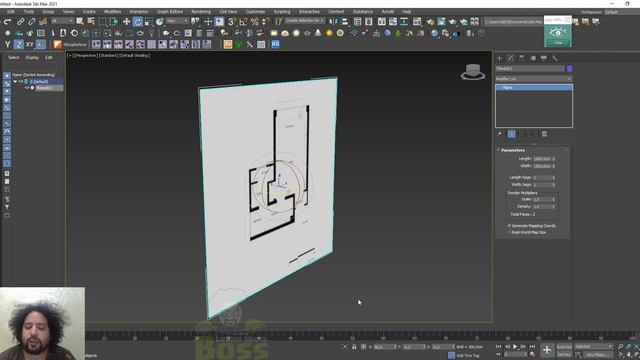
Task: Toggle the selection lock icon in status bar
Action: [354, 347]
